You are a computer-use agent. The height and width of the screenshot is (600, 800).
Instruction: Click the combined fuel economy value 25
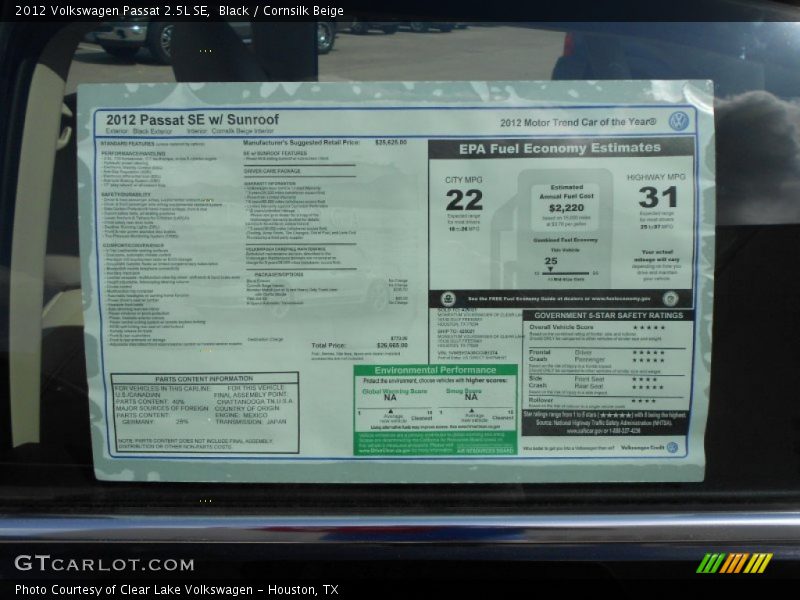551,261
